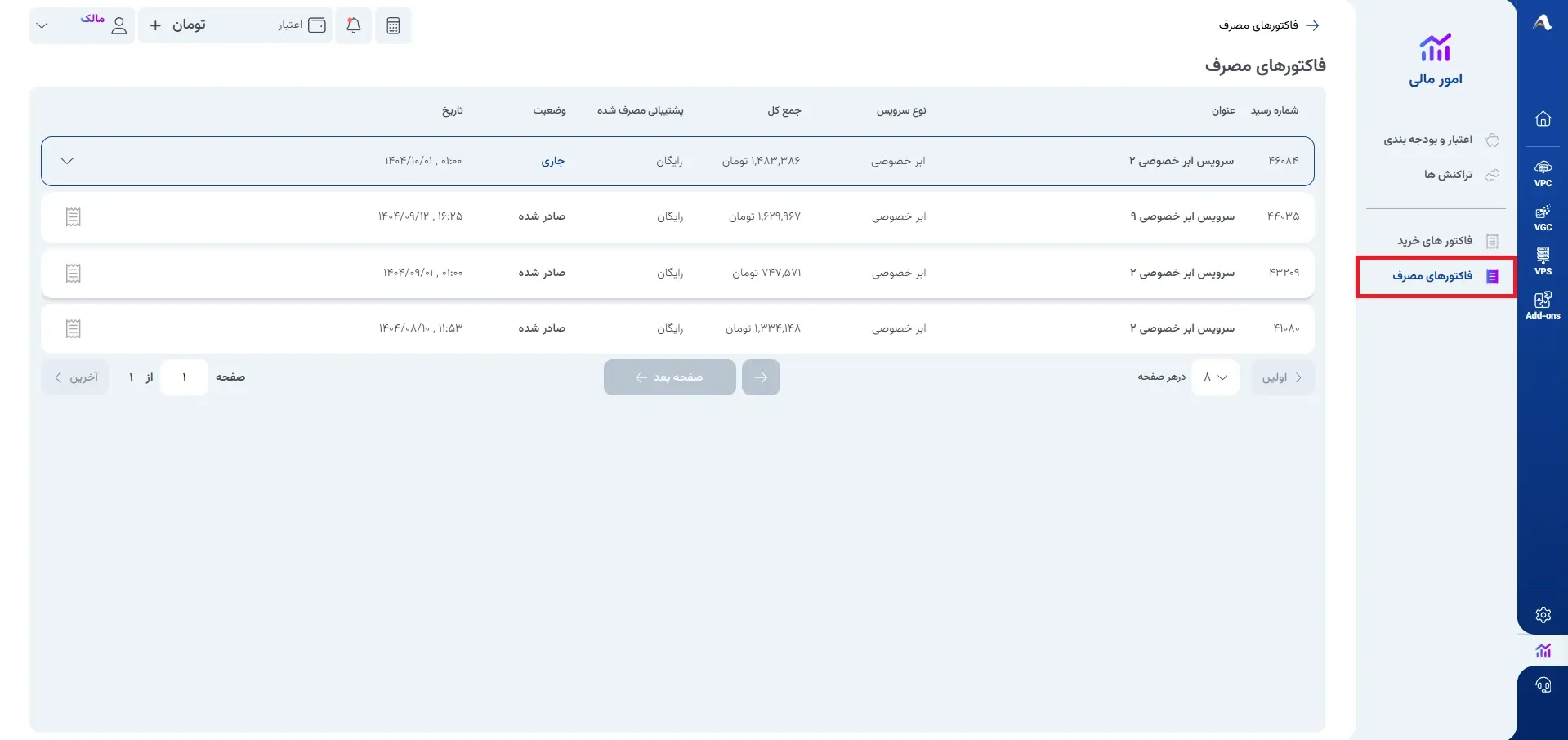
Task: Click the آخرین page button
Action: [x=75, y=377]
